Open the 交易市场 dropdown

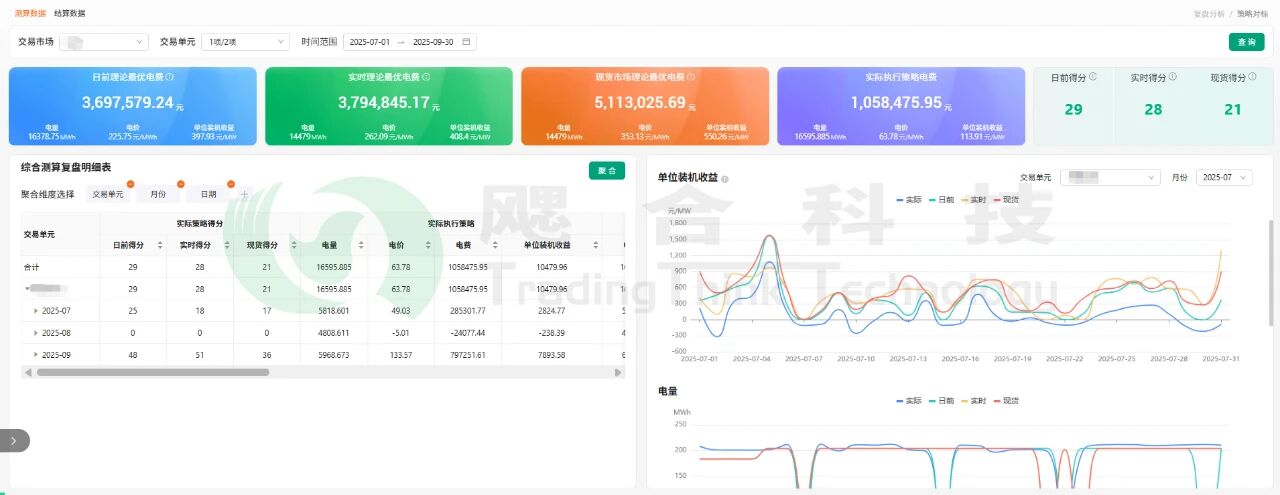click(103, 42)
